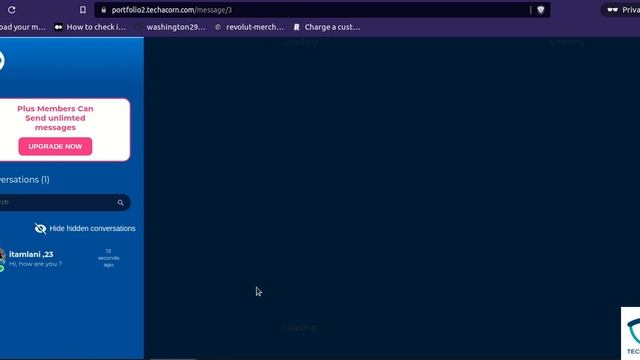The height and width of the screenshot is (360, 640).
Task: Open the 'Charge a cust...' bookmark
Action: 327,27
